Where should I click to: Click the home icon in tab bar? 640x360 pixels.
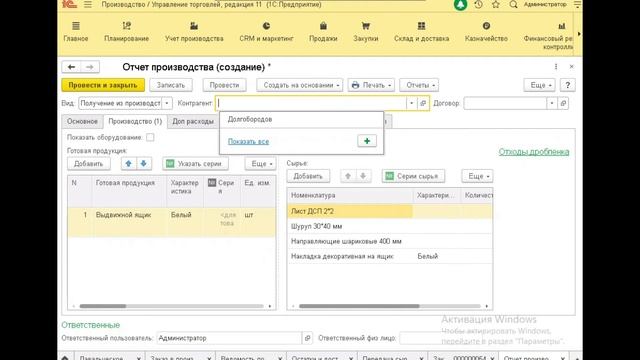coord(65,357)
